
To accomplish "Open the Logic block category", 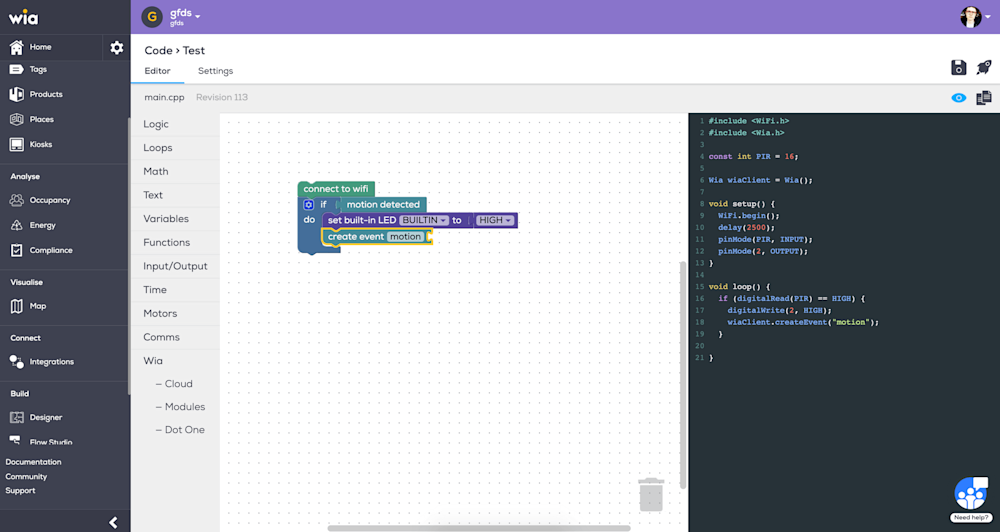I will (x=156, y=124).
